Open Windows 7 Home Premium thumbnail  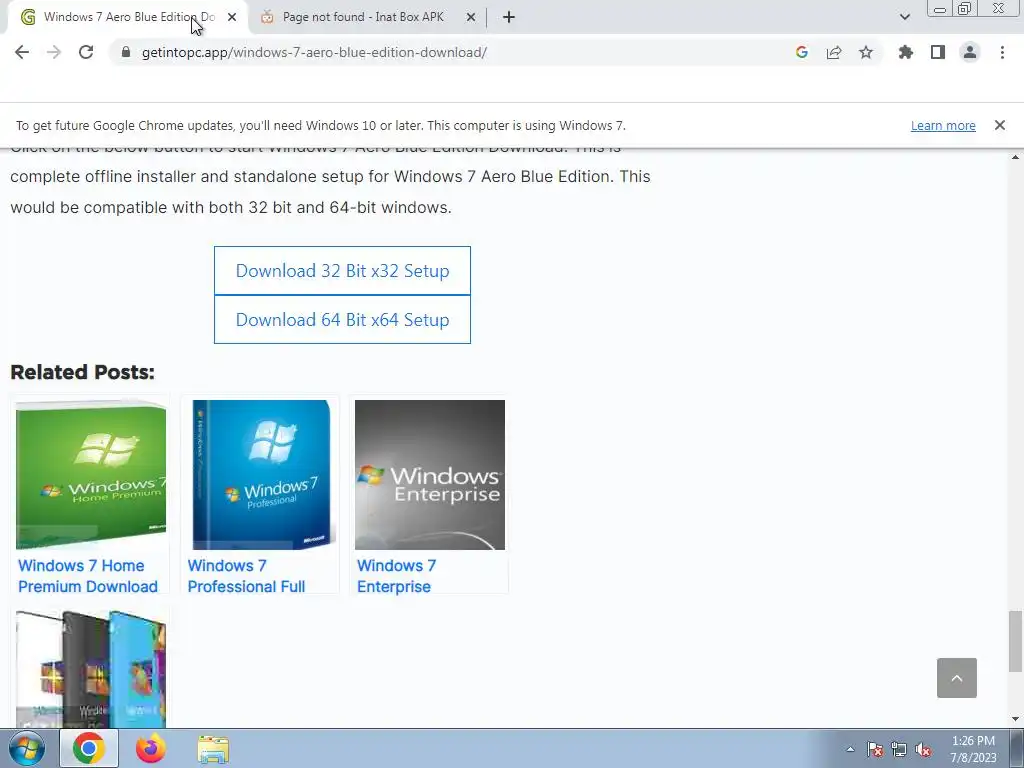(x=91, y=475)
